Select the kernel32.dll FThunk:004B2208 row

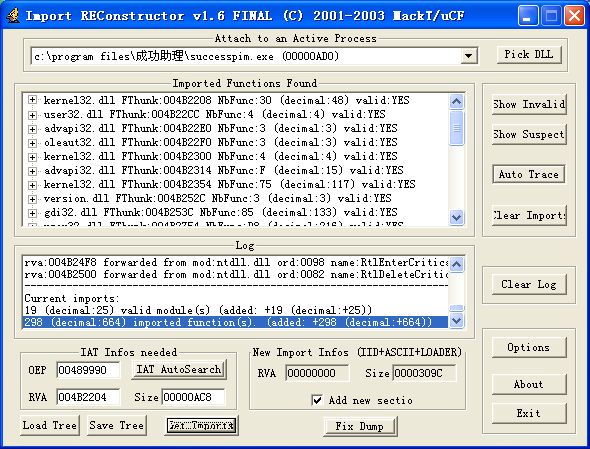coord(227,100)
